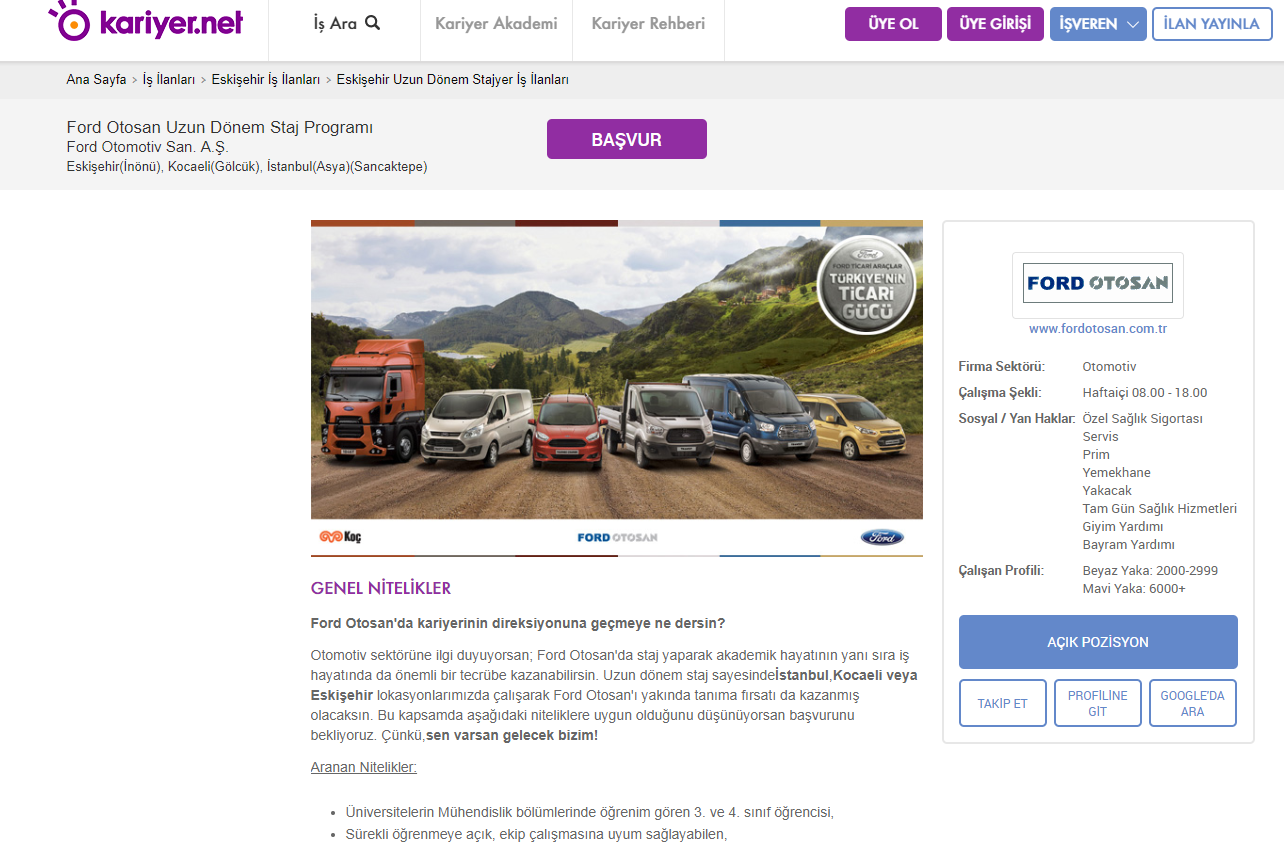Click the headline about kariyerinin direksiyonuna geçmeye
1284x848 pixels.
click(518, 623)
